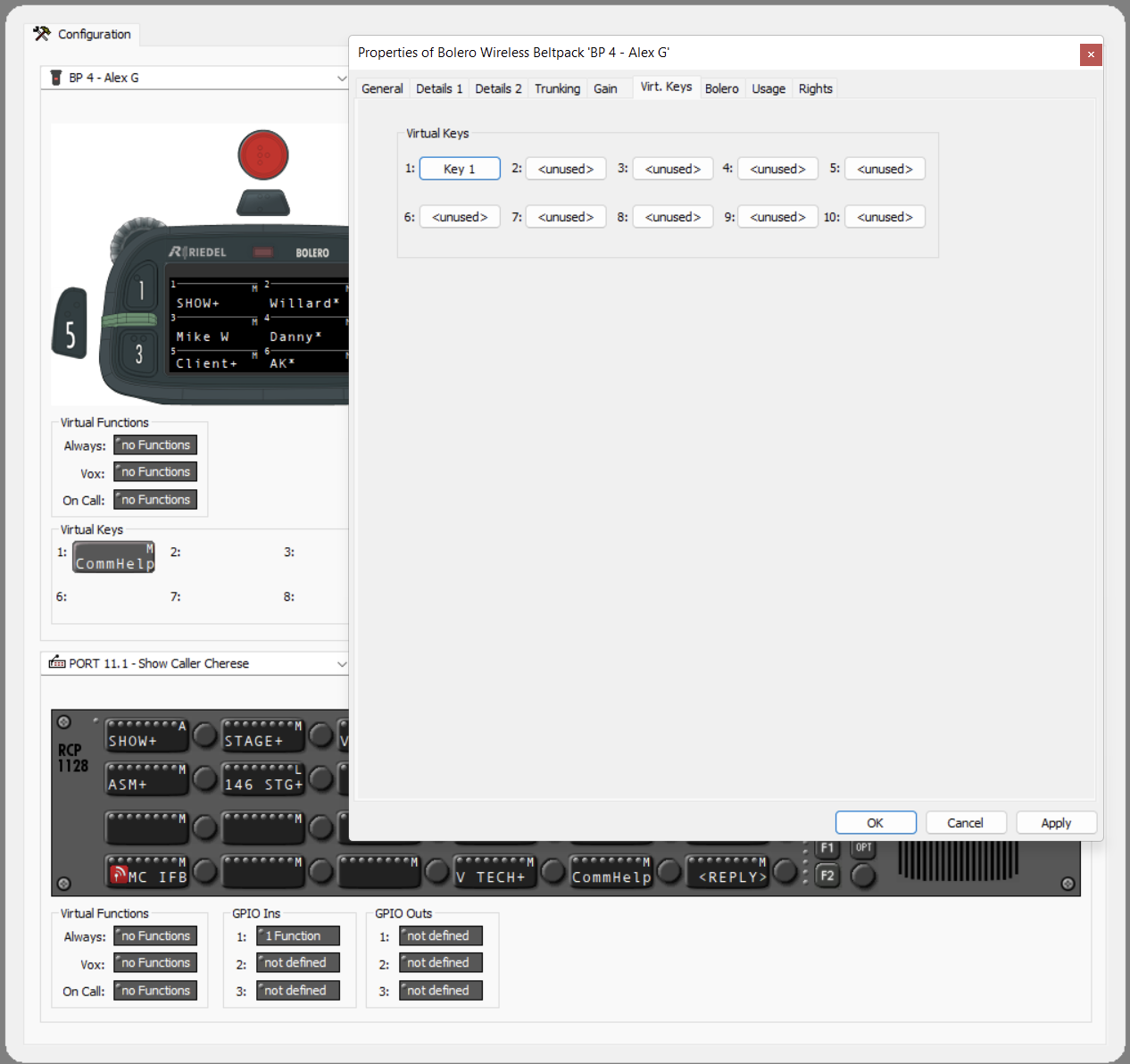1130x1064 pixels.
Task: Open GPIO In 1 '1 Function' field
Action: [298, 935]
